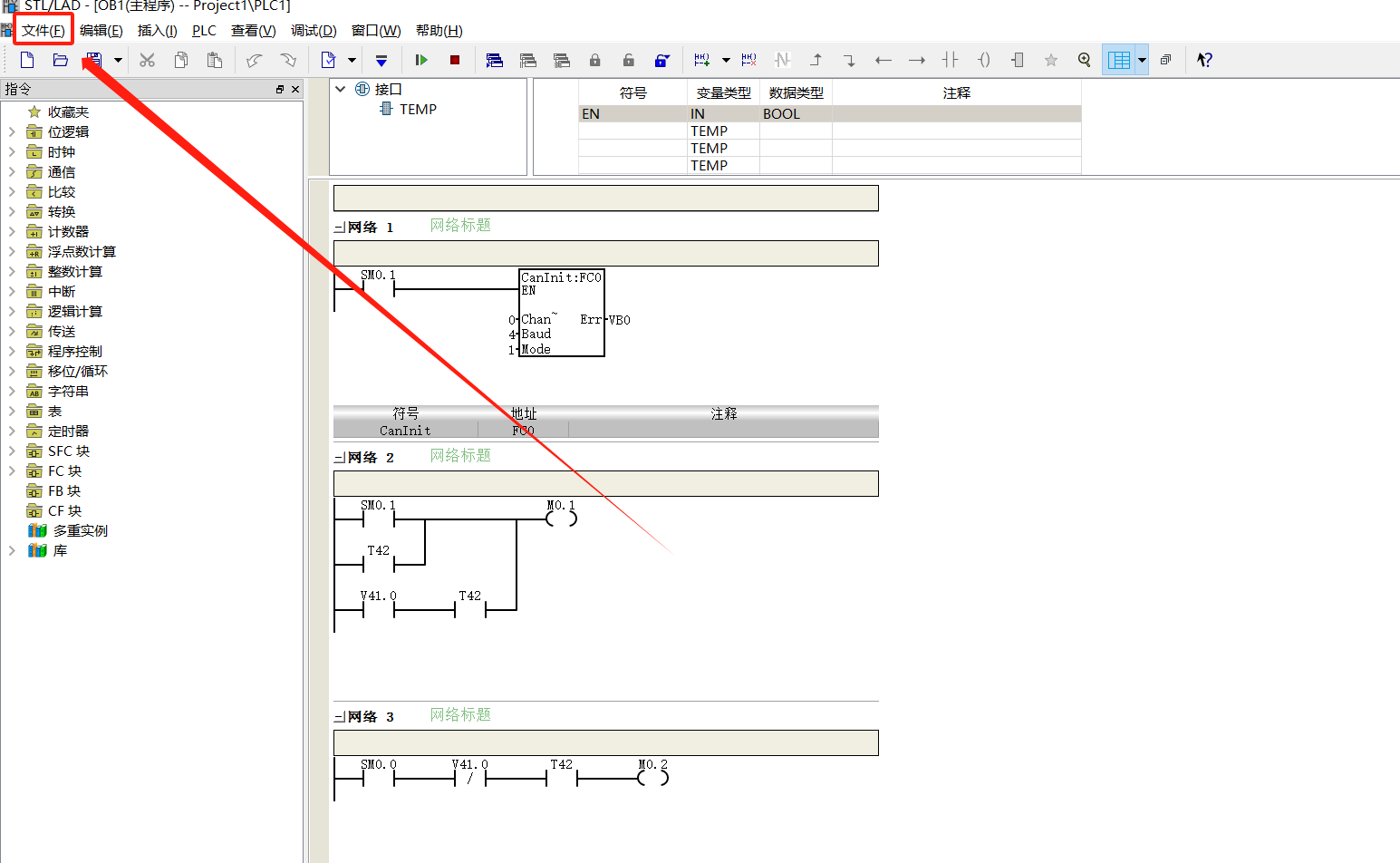This screenshot has width=1400, height=863.
Task: Collapse 网络 1 section marker
Action: click(x=339, y=228)
